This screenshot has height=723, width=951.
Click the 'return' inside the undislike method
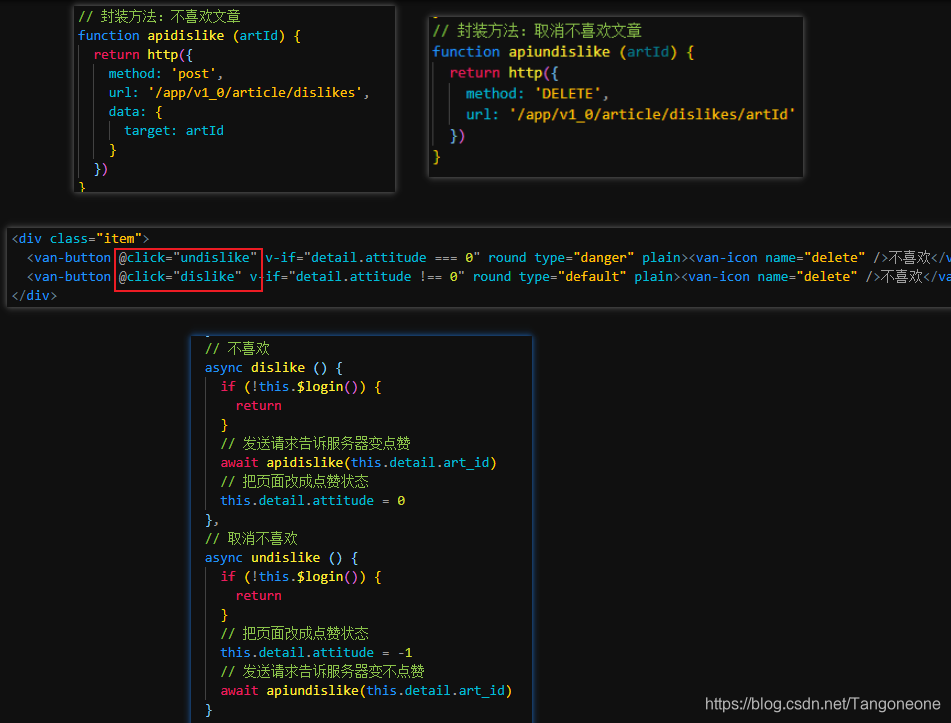tap(258, 596)
